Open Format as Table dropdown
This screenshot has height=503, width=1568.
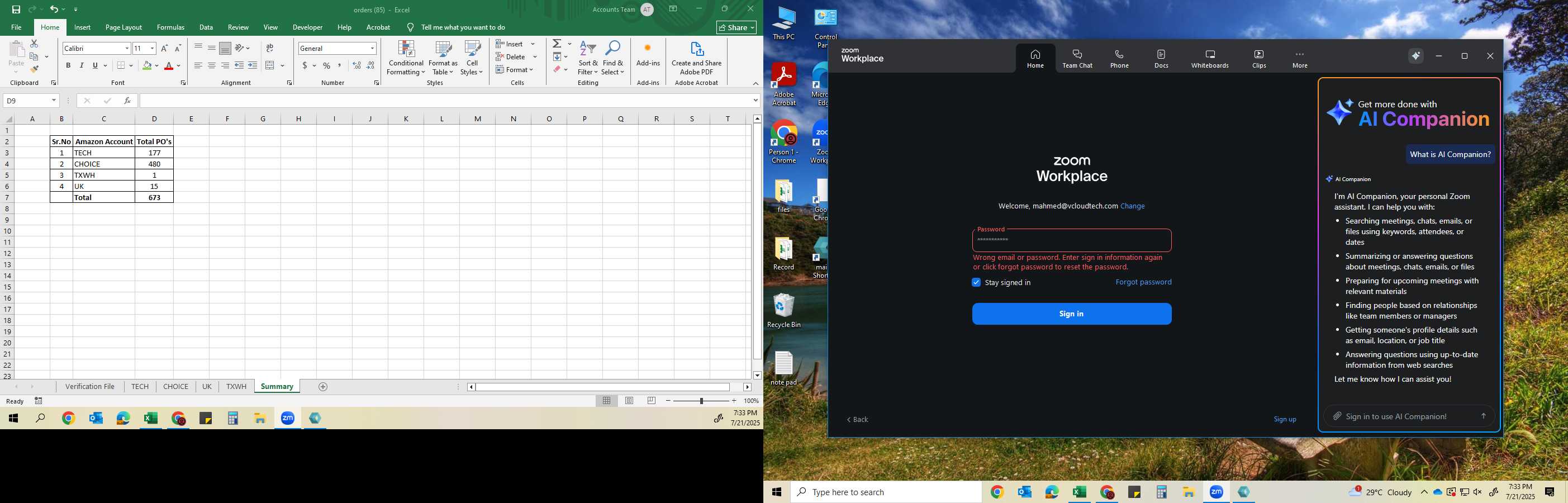coord(443,59)
